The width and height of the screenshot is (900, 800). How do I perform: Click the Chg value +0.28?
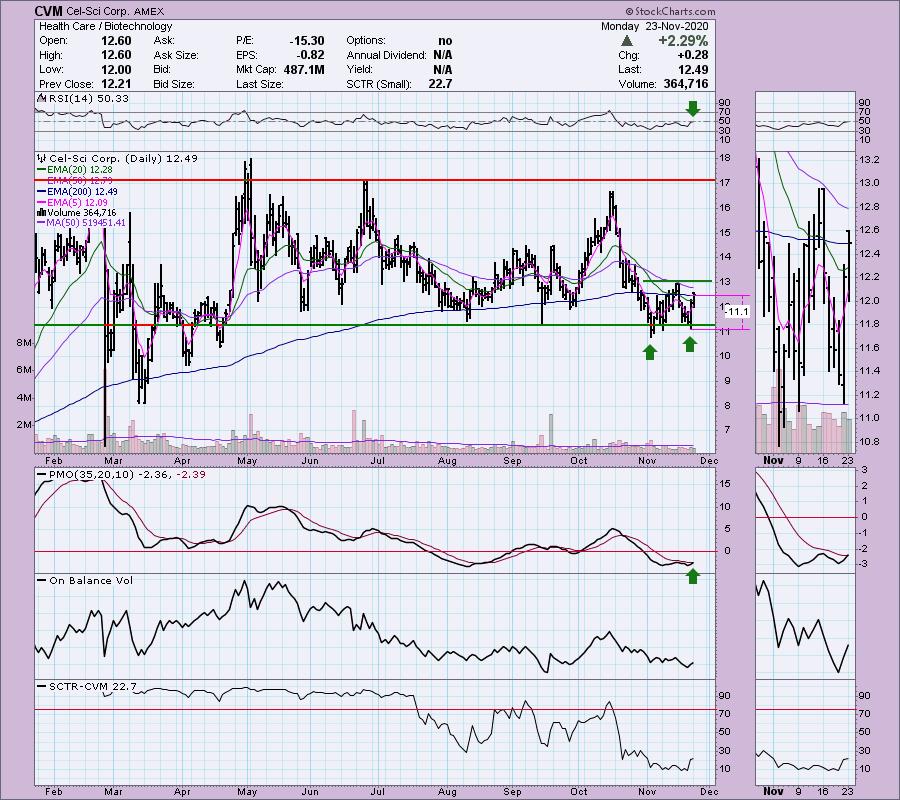[692, 55]
